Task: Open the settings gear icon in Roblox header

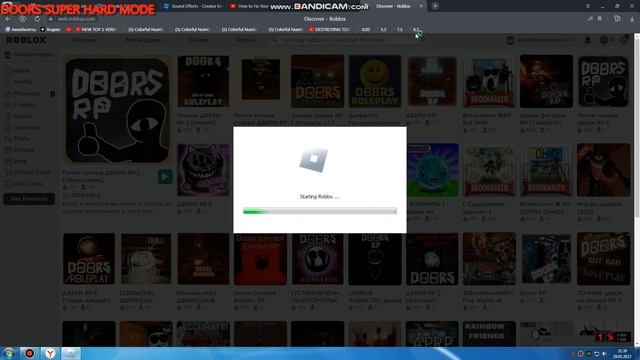Action: point(624,40)
